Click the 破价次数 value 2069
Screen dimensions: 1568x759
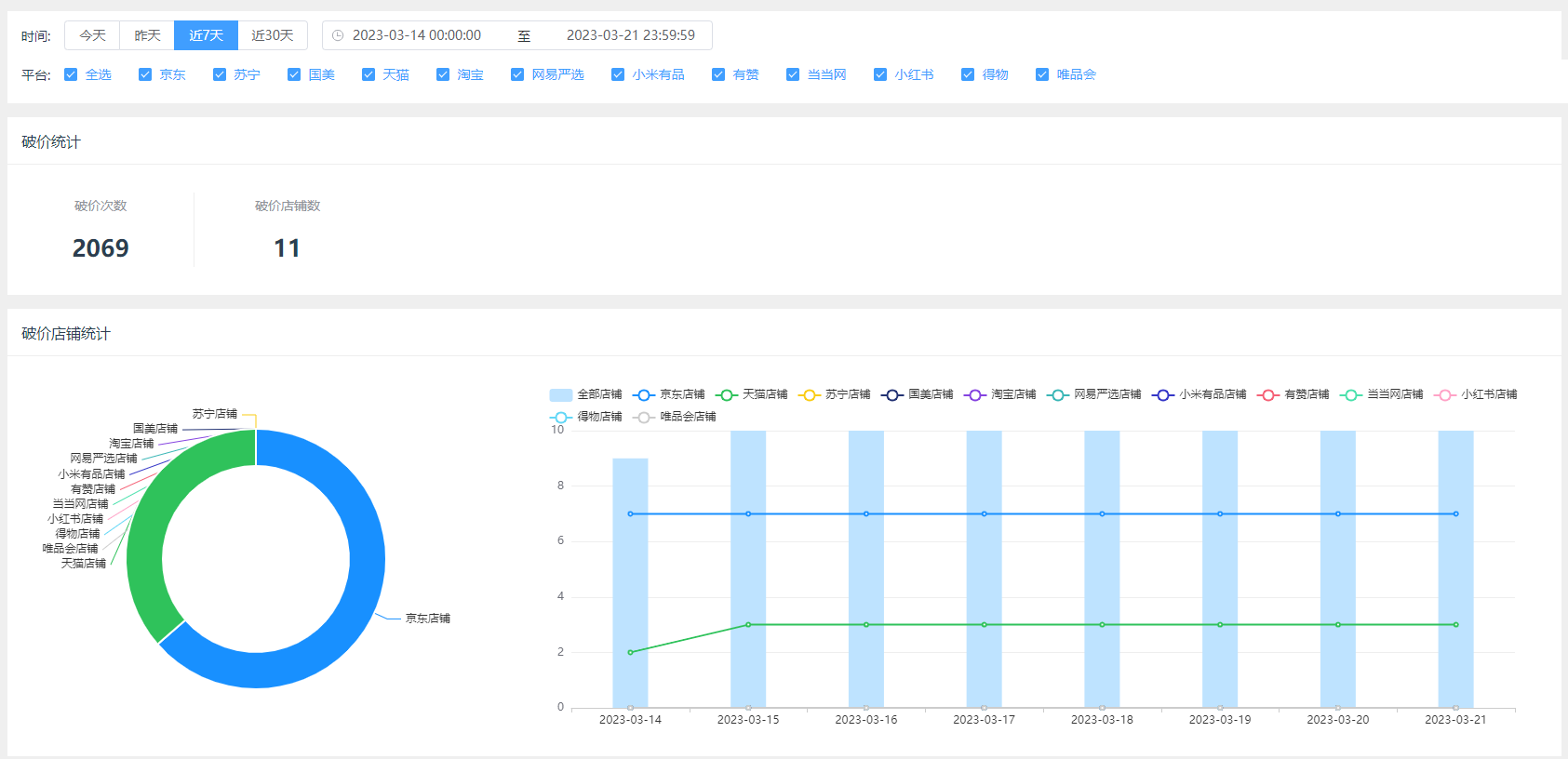101,248
